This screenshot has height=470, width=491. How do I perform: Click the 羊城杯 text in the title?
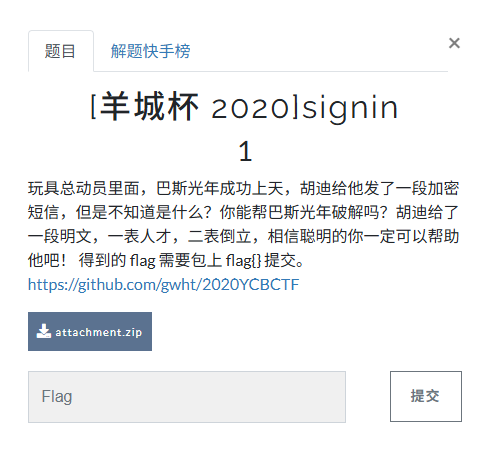click(149, 106)
